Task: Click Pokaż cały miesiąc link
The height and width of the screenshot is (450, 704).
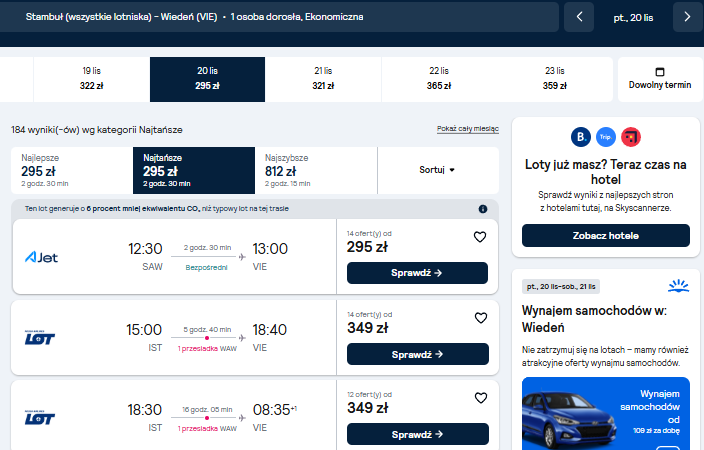Action: tap(468, 129)
